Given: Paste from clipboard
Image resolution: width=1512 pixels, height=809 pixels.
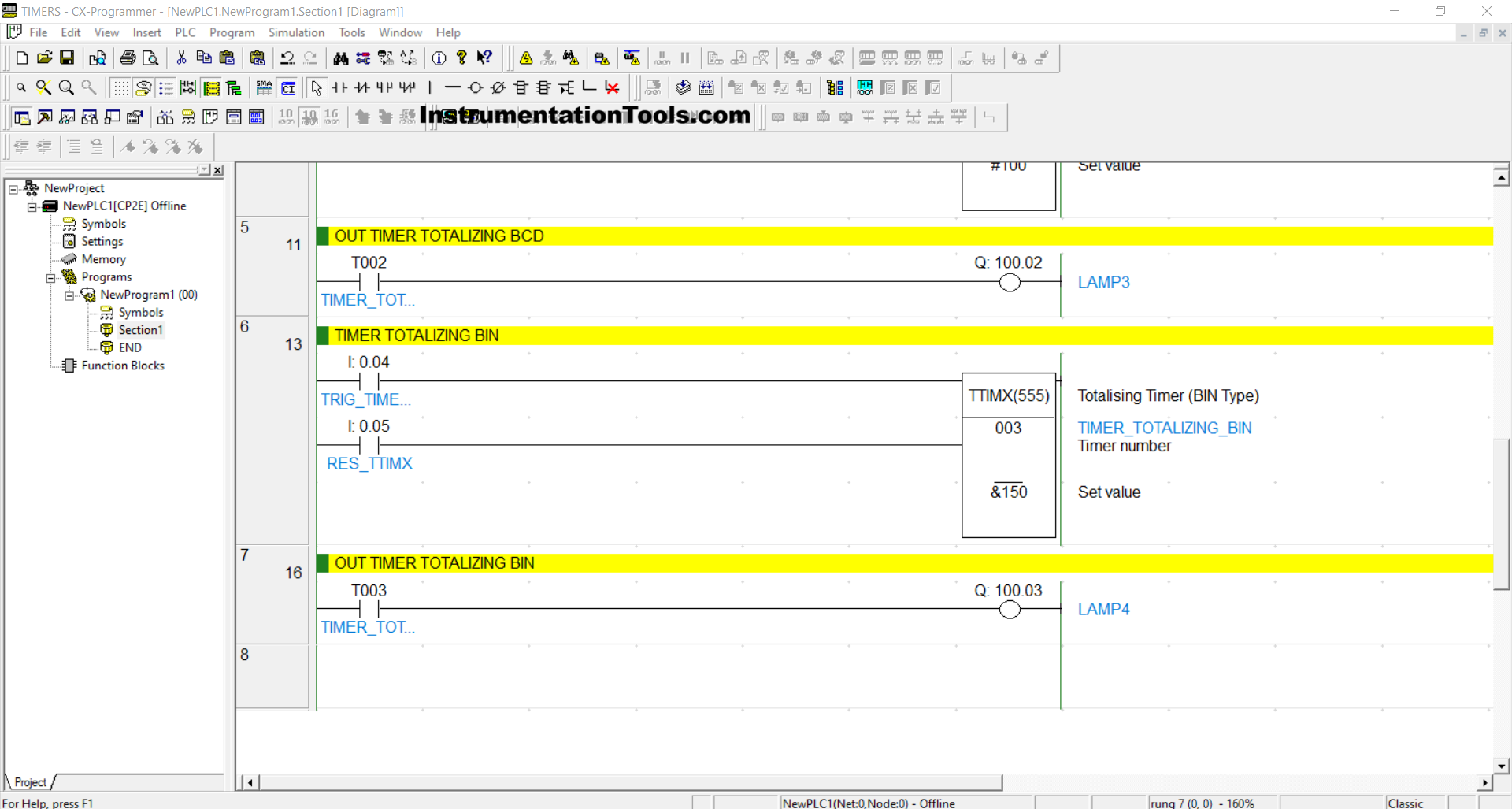Looking at the screenshot, I should pos(227,58).
